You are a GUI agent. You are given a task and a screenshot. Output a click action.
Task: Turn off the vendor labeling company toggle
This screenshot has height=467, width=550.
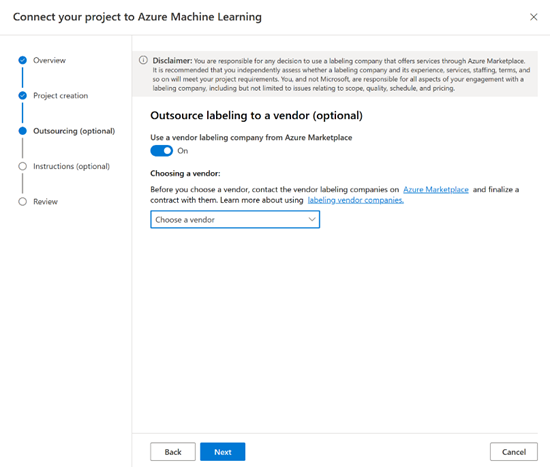pos(162,151)
